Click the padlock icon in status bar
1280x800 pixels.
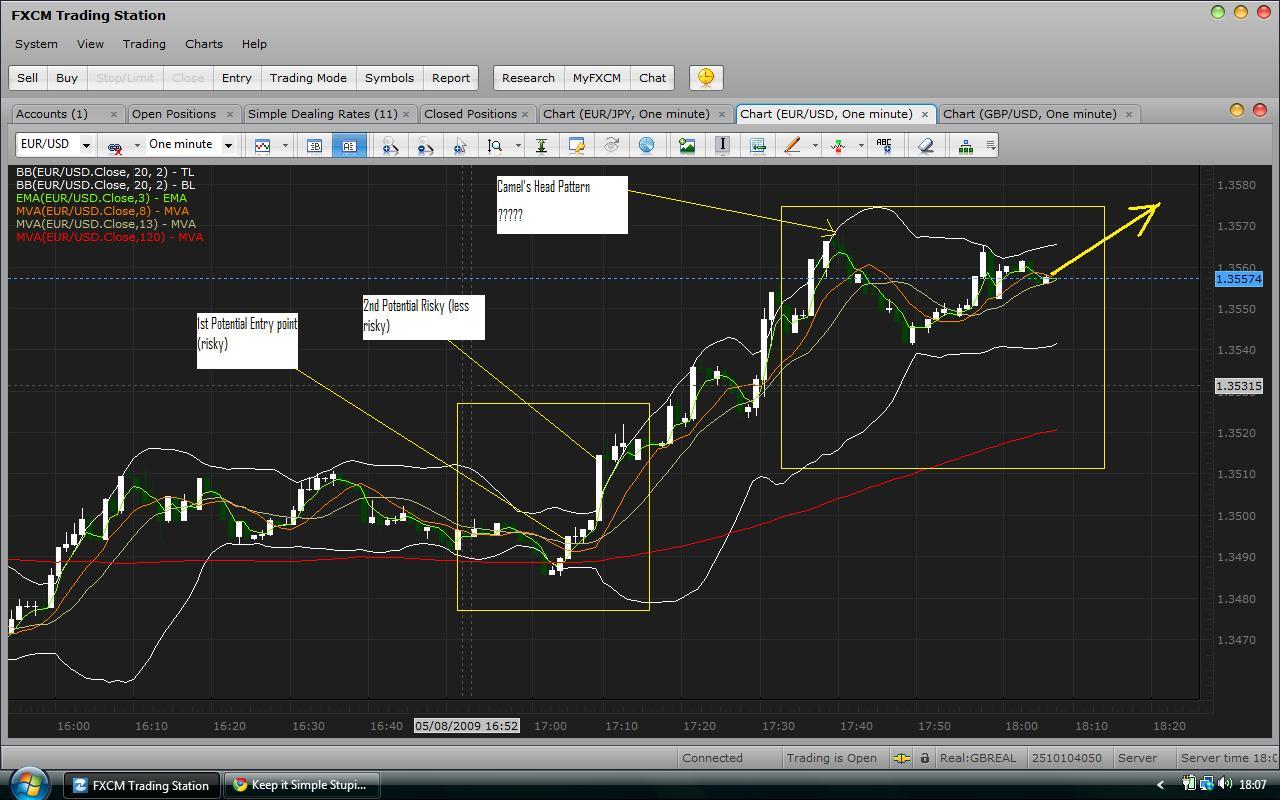[x=925, y=758]
